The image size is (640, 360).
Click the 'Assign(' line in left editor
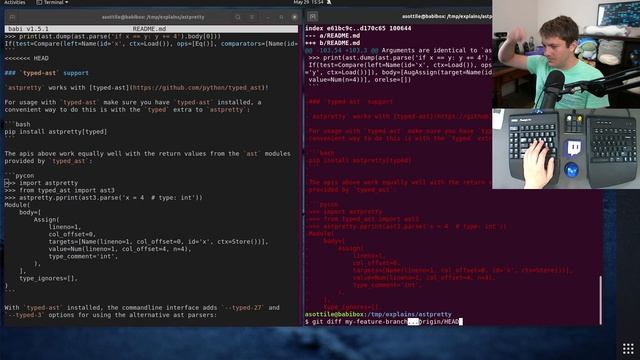tap(47, 220)
